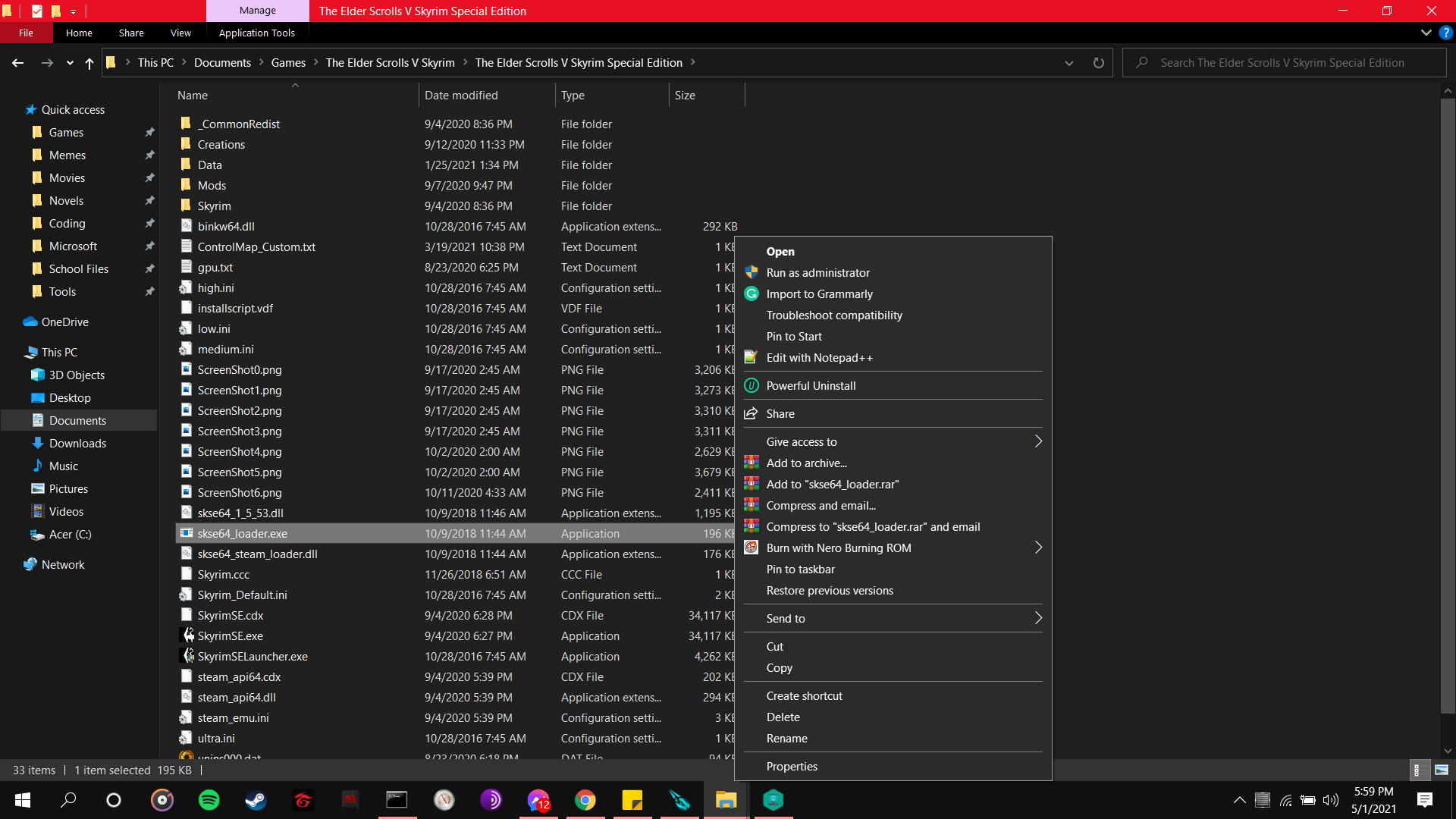This screenshot has height=819, width=1456.
Task: Open recent locations dropdown arrow
Action: click(x=70, y=63)
